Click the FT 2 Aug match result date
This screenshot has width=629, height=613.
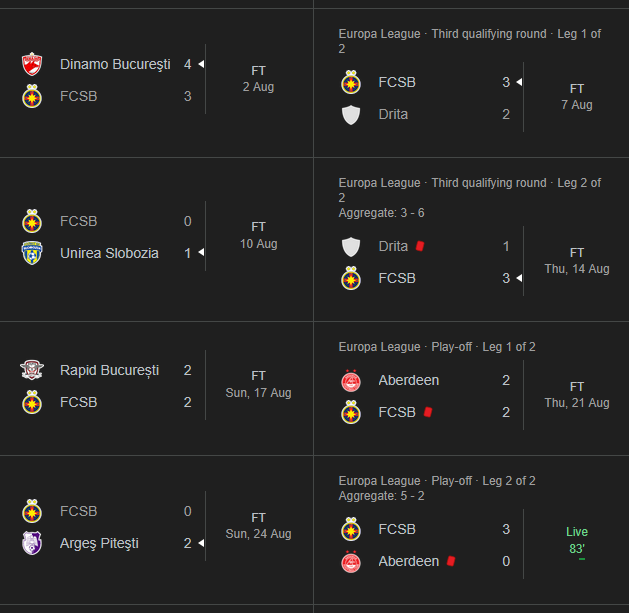click(258, 79)
